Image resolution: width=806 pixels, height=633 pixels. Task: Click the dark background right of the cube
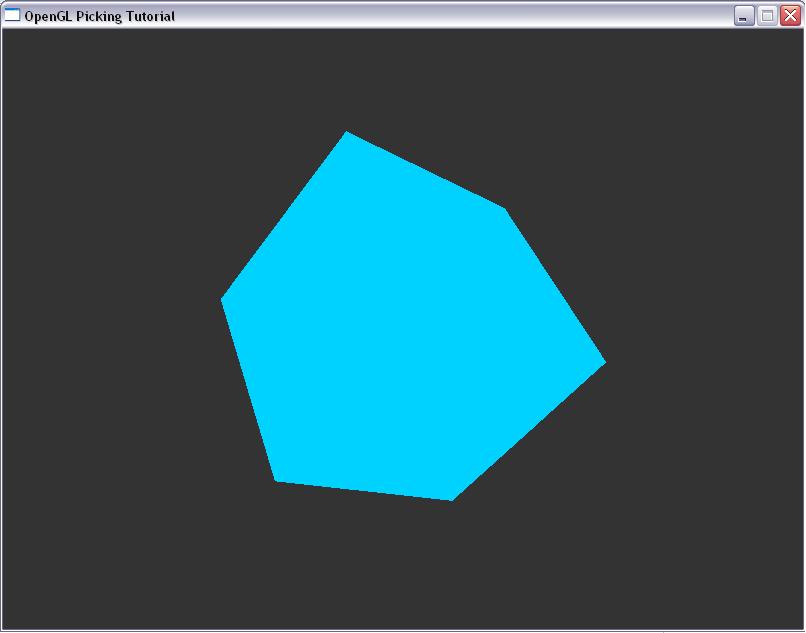(700, 330)
